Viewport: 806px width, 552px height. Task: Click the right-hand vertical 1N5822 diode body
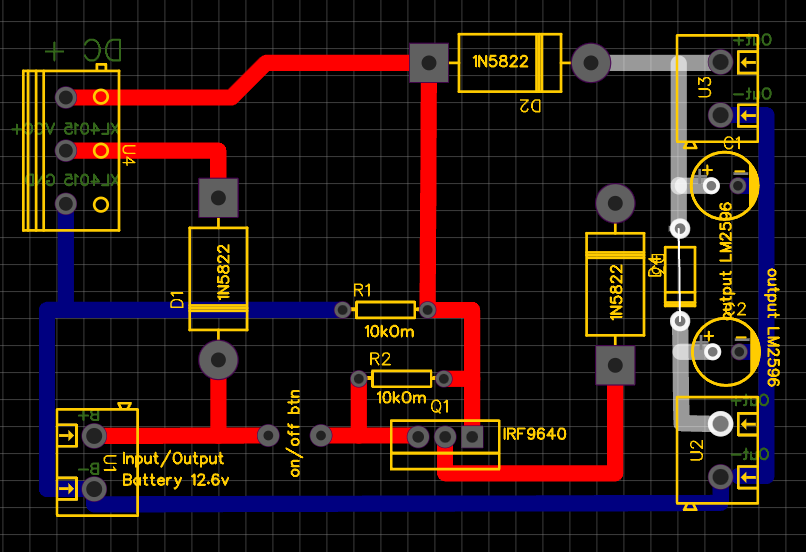point(615,284)
